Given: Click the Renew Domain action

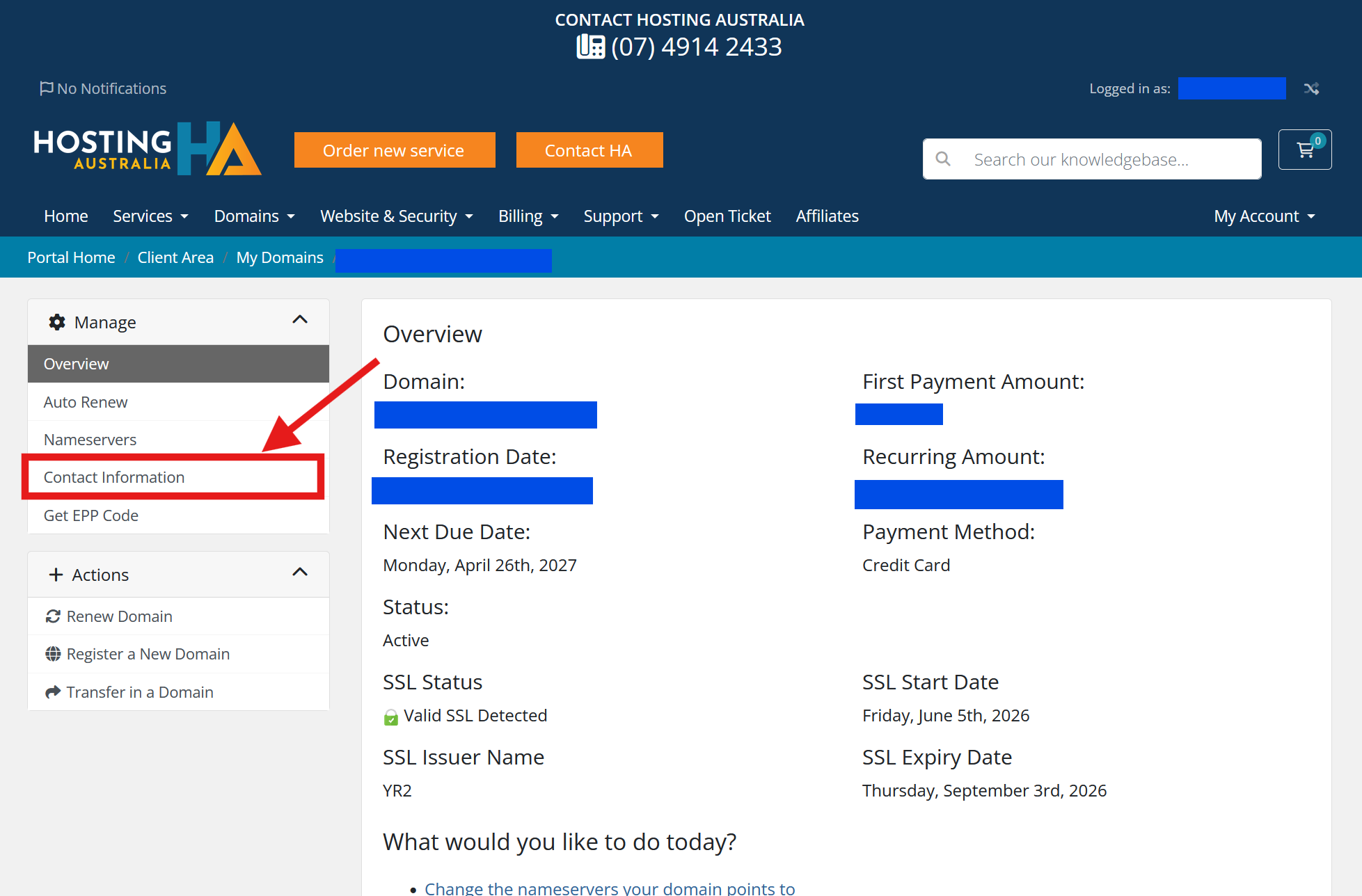Looking at the screenshot, I should (178, 616).
